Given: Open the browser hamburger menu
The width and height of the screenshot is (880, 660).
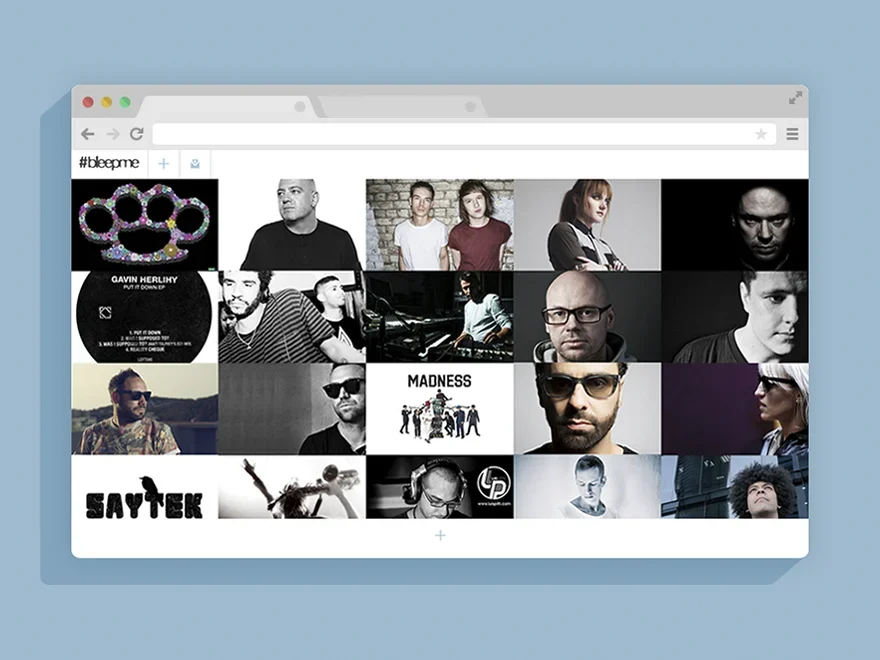Looking at the screenshot, I should (792, 134).
